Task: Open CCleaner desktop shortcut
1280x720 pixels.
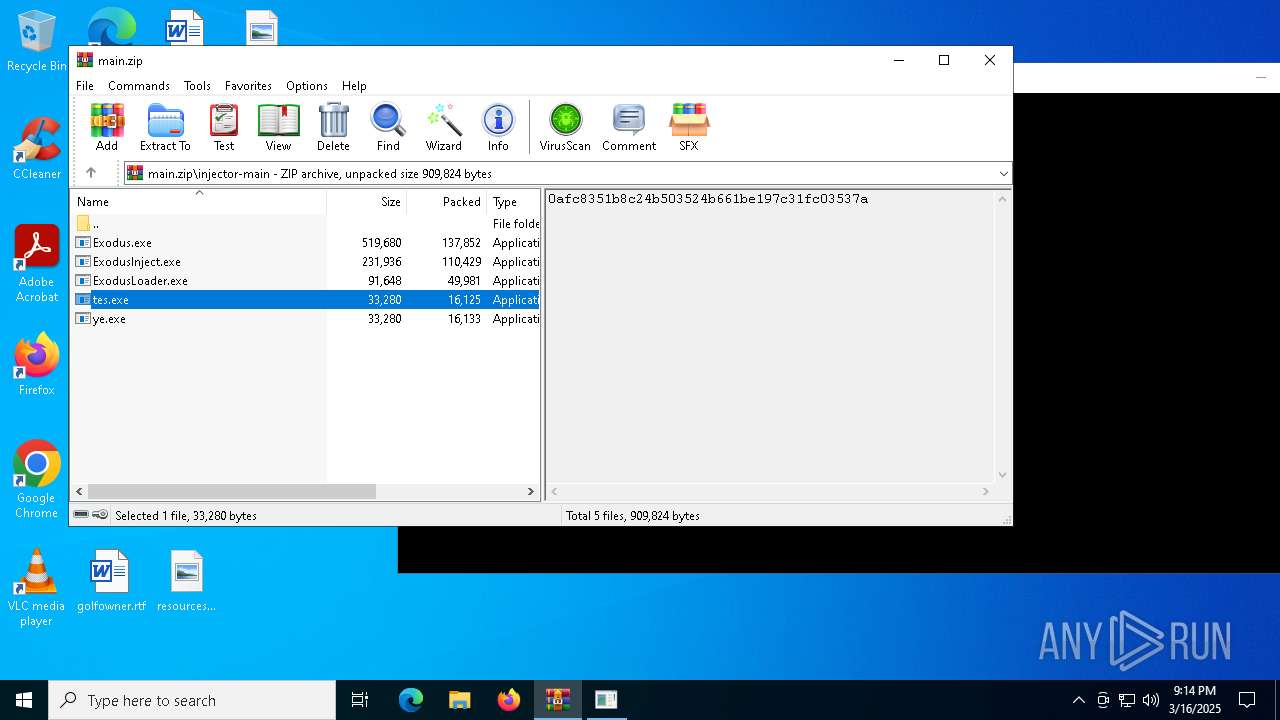Action: 37,148
